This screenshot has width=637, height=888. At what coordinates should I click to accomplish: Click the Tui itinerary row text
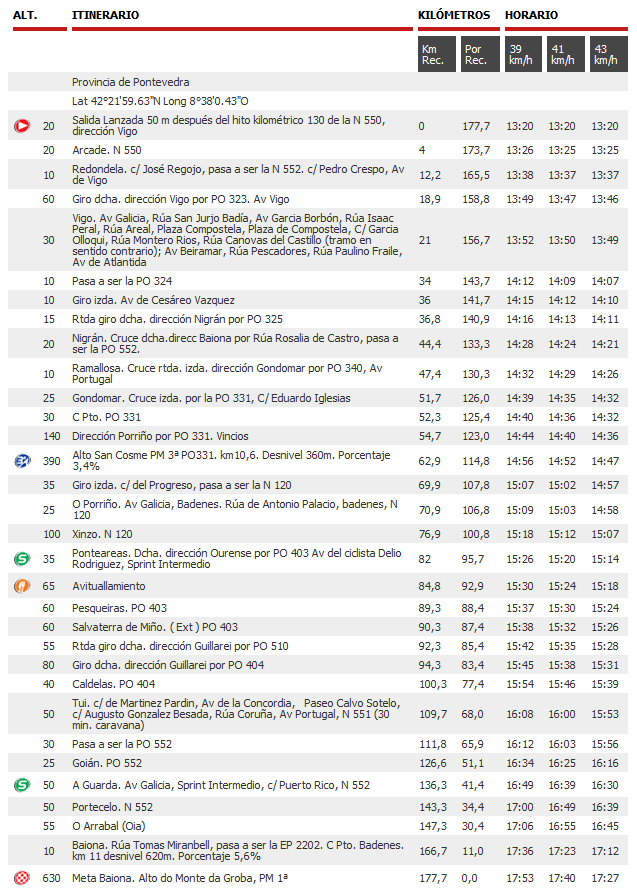(x=236, y=714)
